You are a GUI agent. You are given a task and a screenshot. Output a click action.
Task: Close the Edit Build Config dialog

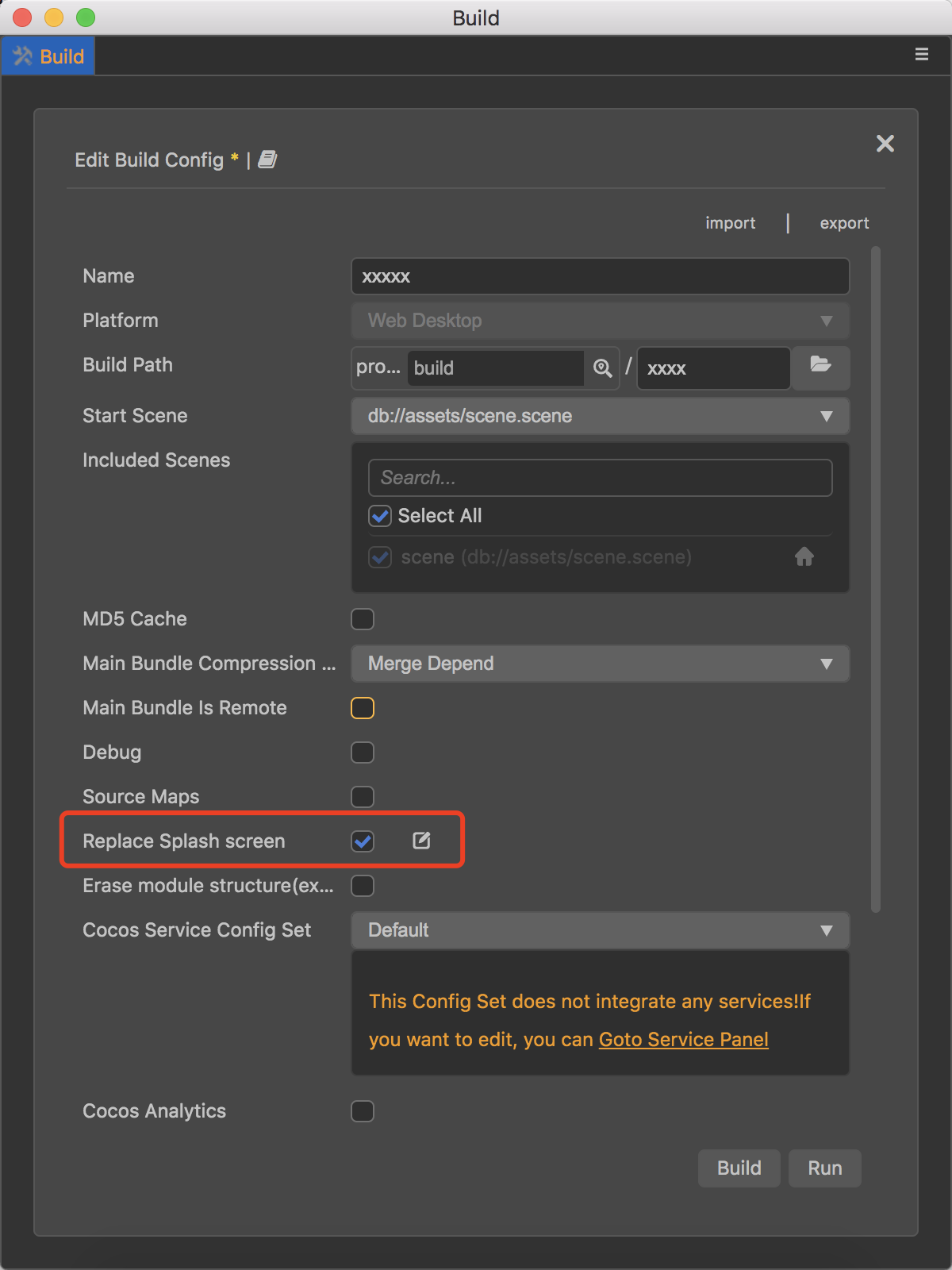click(x=885, y=144)
